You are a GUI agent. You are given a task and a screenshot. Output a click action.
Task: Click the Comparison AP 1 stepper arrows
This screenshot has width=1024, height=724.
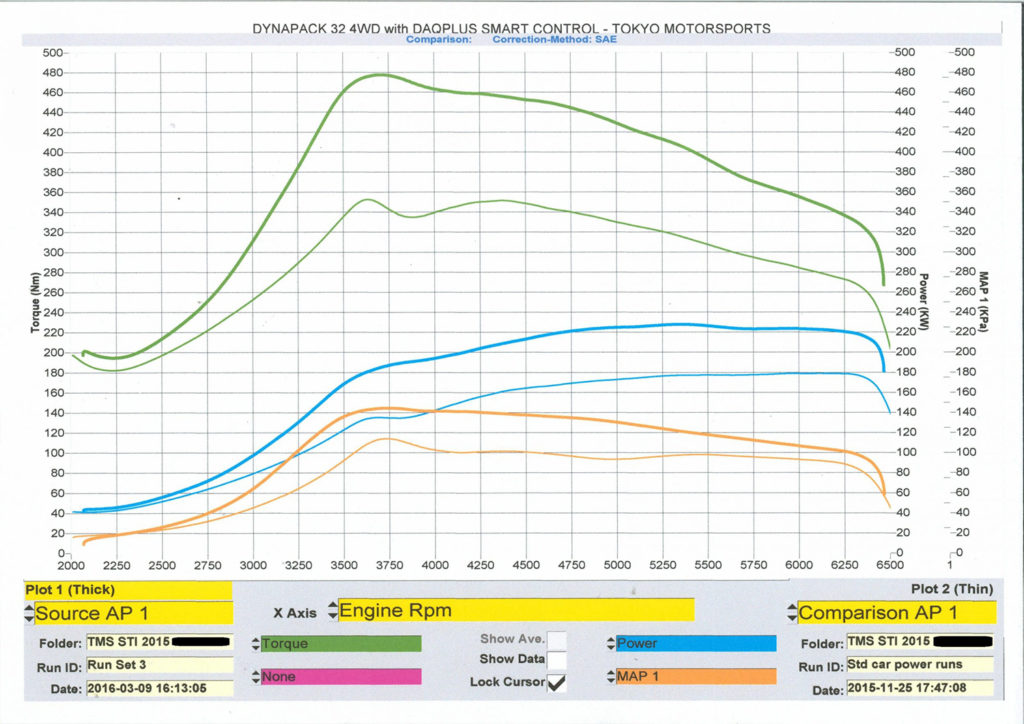[791, 612]
